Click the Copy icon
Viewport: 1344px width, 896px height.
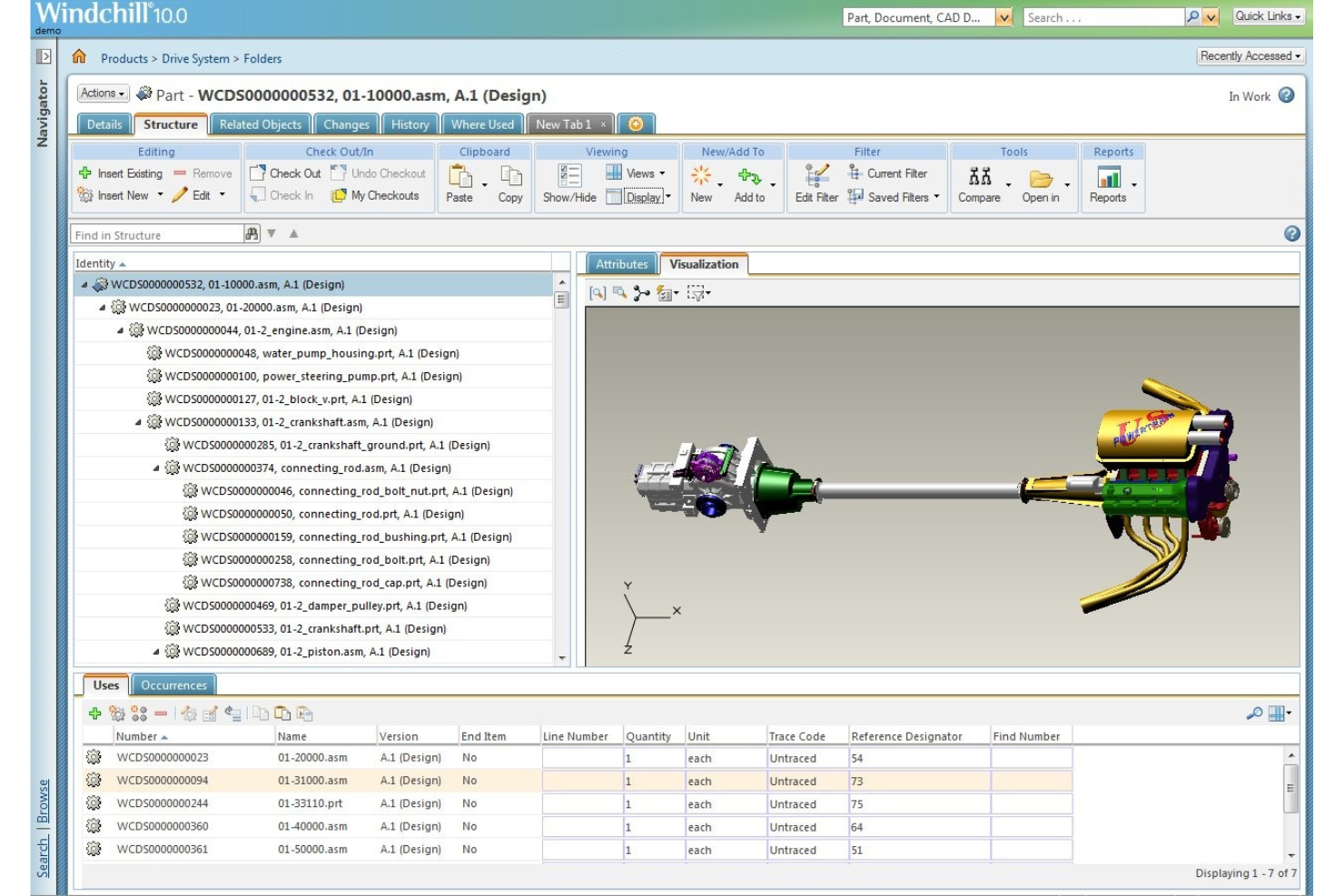511,176
